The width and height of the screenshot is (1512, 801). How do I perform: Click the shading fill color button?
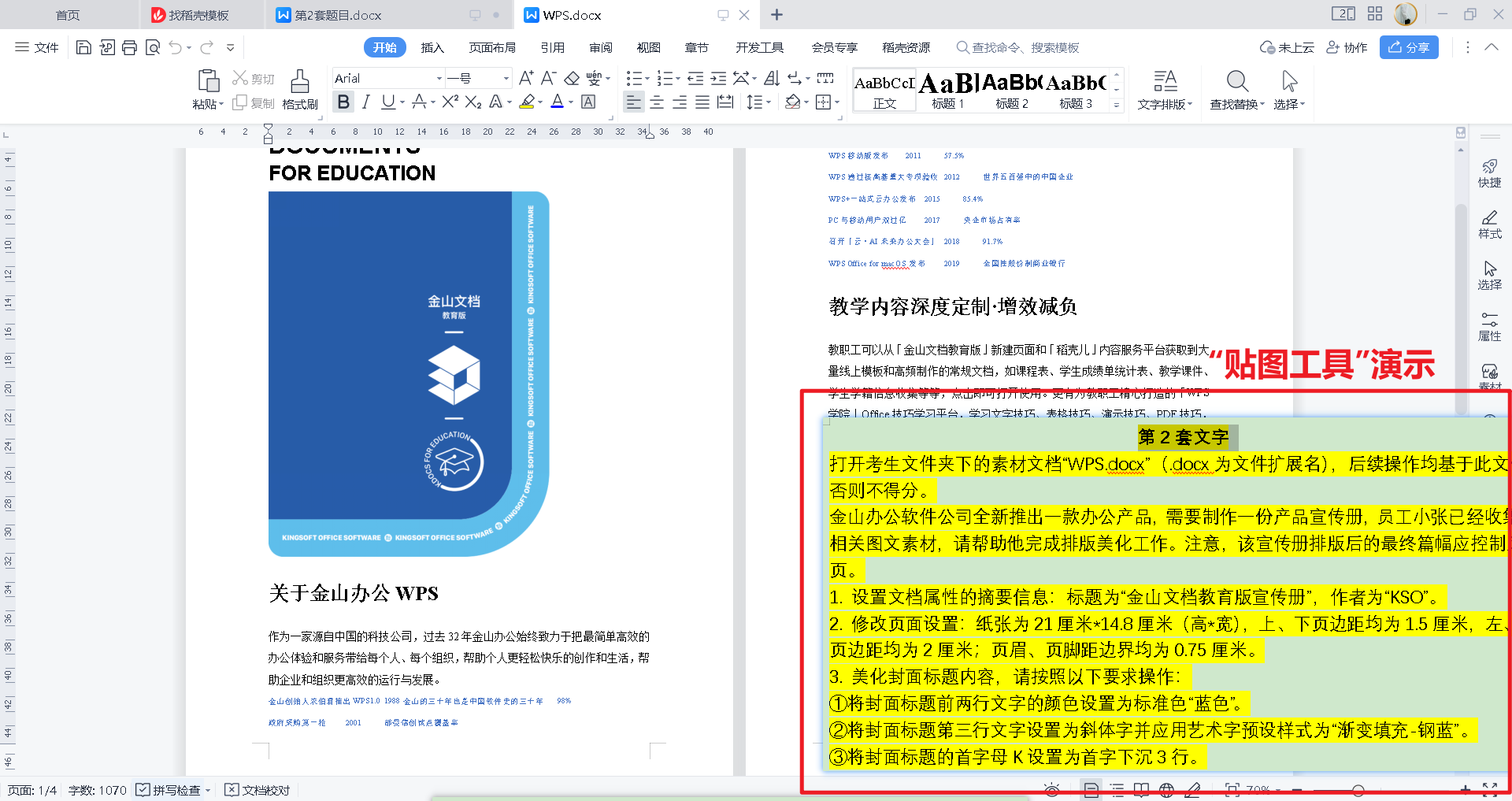(x=793, y=102)
